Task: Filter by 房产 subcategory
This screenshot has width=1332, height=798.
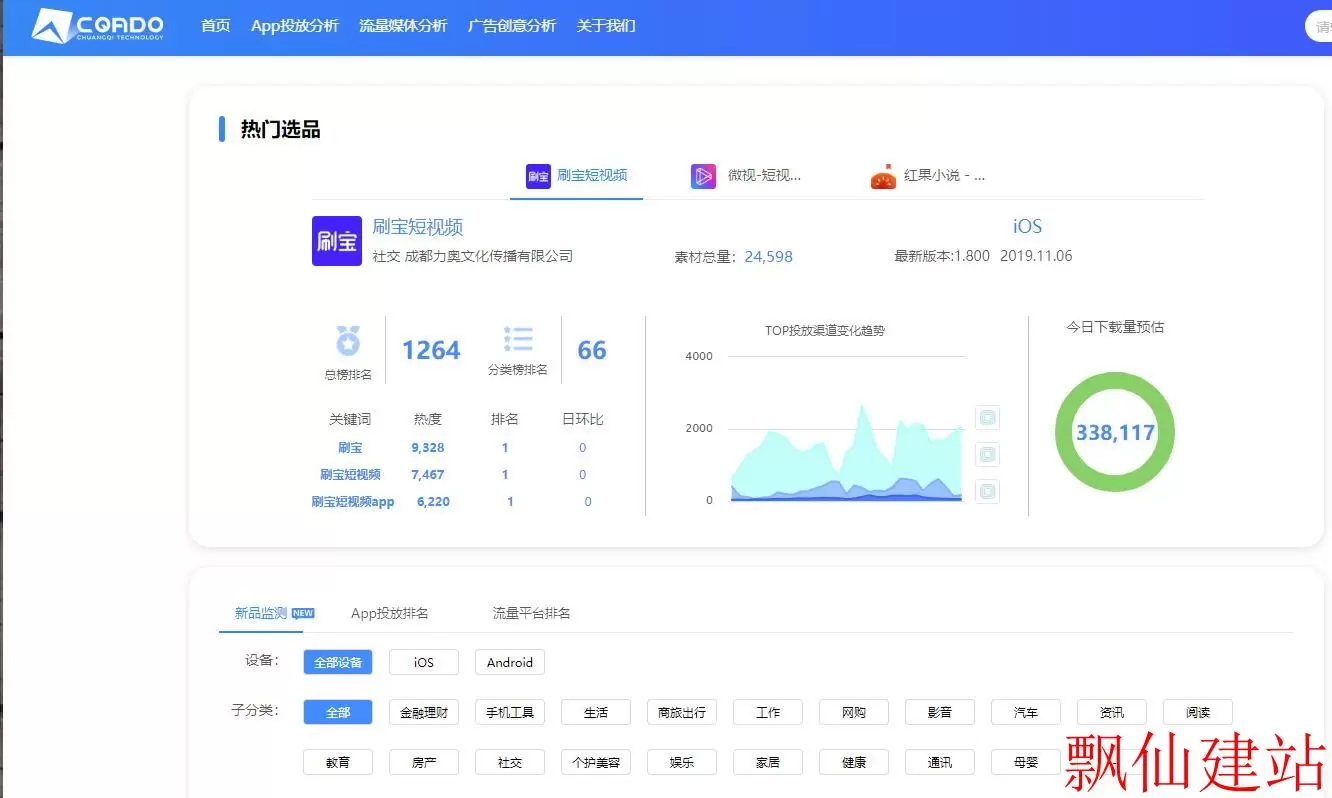Action: click(x=424, y=762)
